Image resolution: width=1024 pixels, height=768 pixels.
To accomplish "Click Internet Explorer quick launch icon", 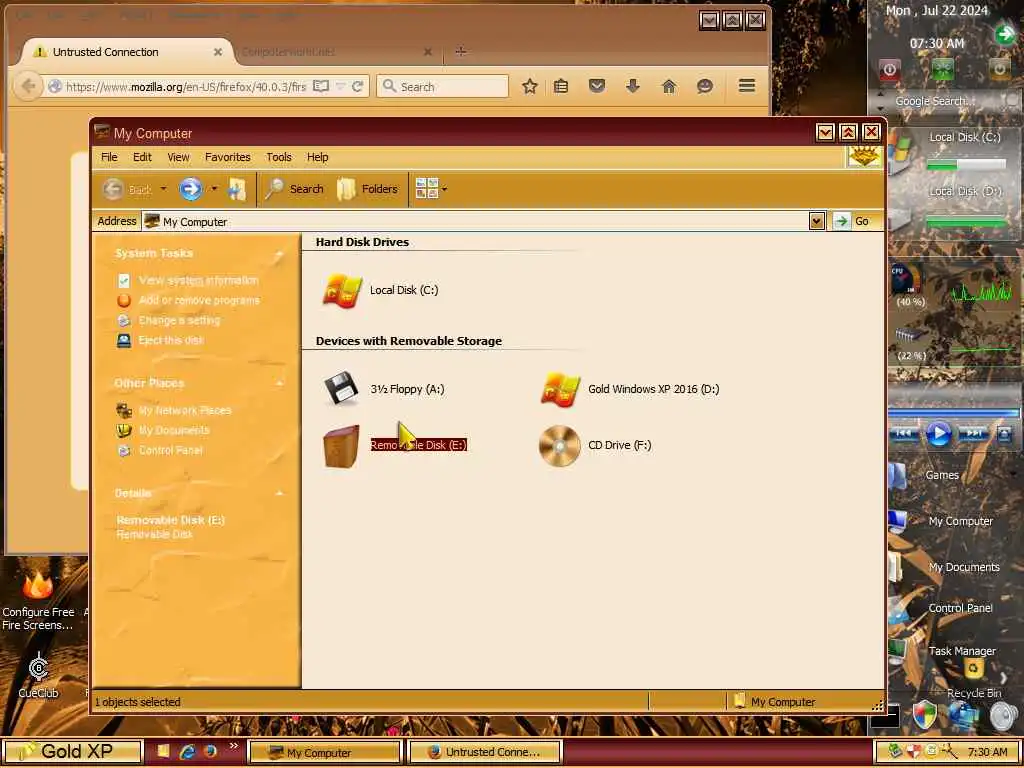I will 187,752.
